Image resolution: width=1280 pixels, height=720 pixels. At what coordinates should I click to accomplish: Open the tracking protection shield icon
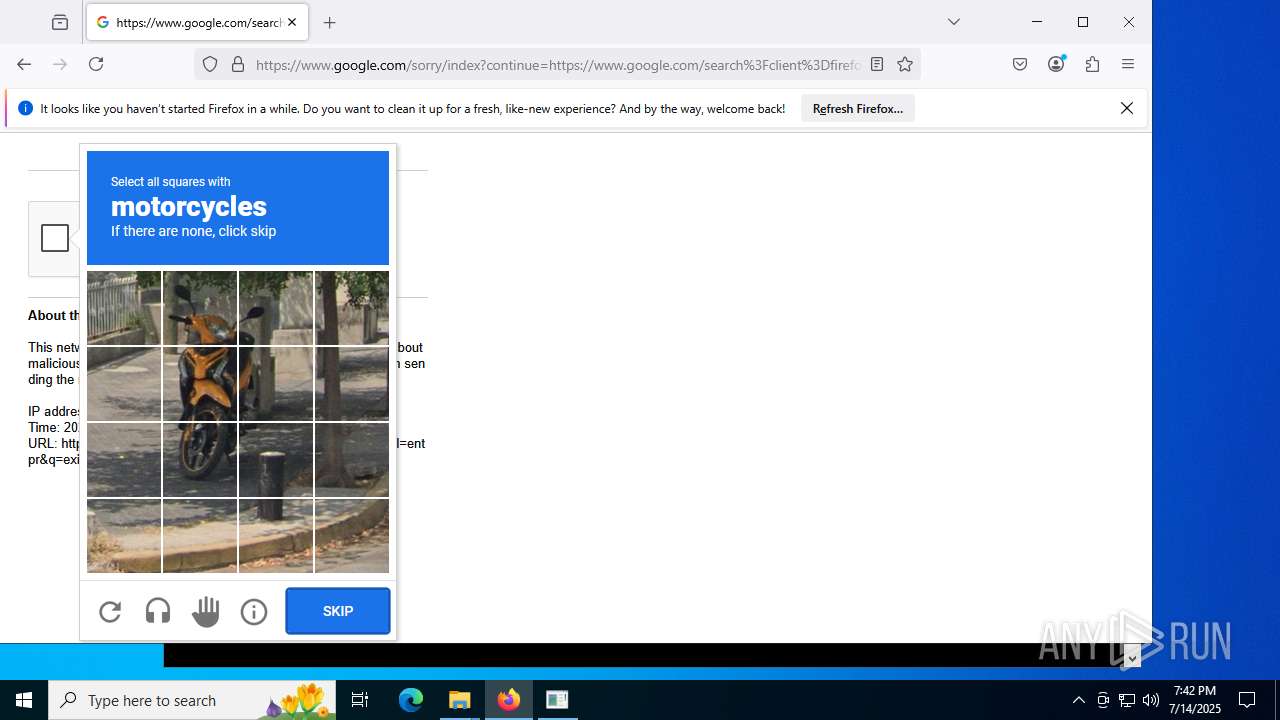click(210, 64)
